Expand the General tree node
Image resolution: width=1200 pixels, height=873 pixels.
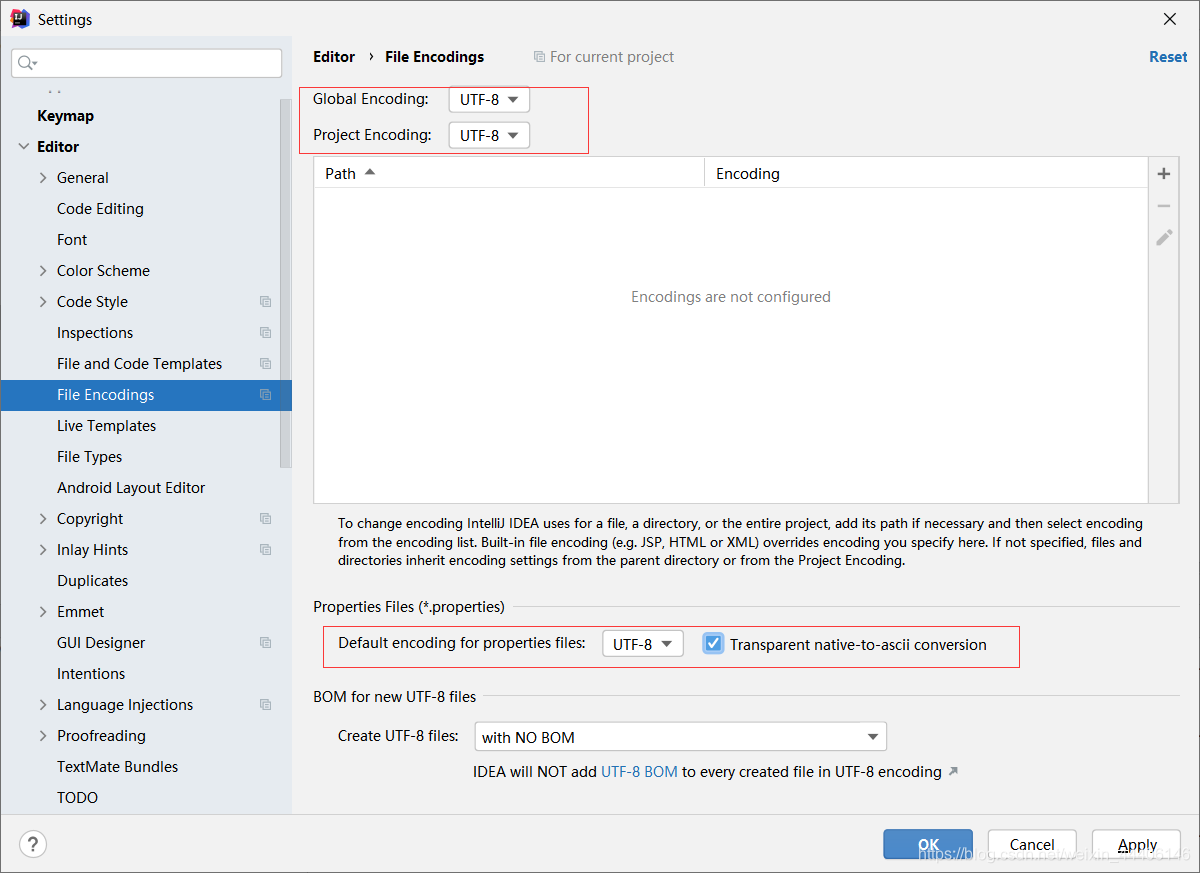tap(43, 178)
